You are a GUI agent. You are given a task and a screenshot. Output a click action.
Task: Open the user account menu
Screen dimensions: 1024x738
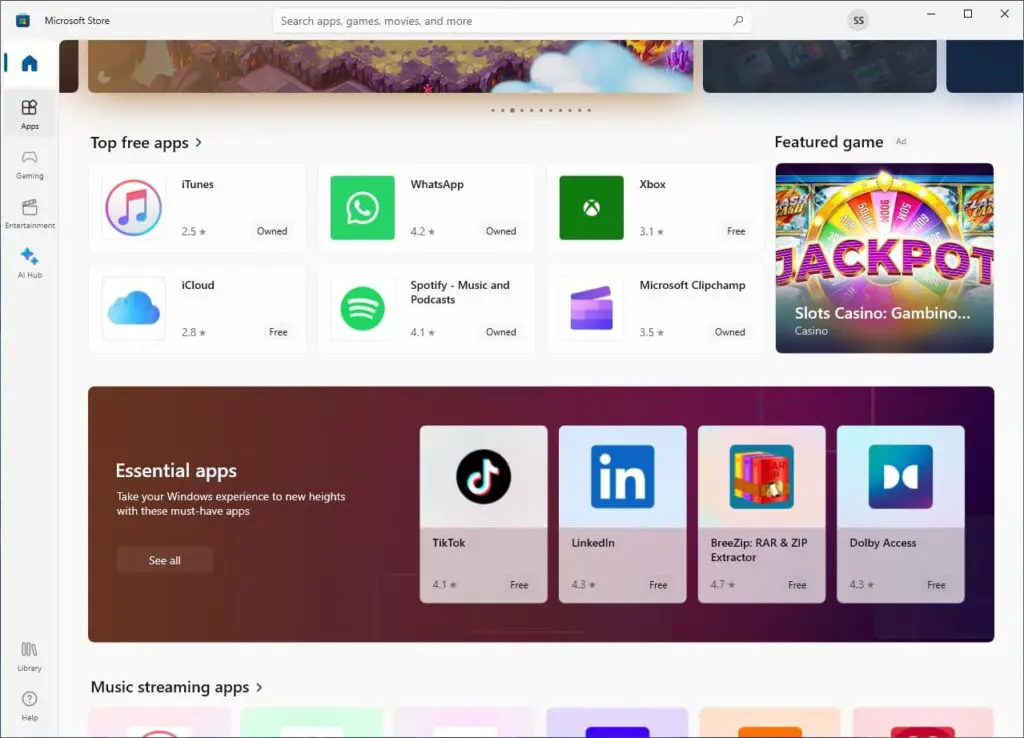(x=858, y=20)
